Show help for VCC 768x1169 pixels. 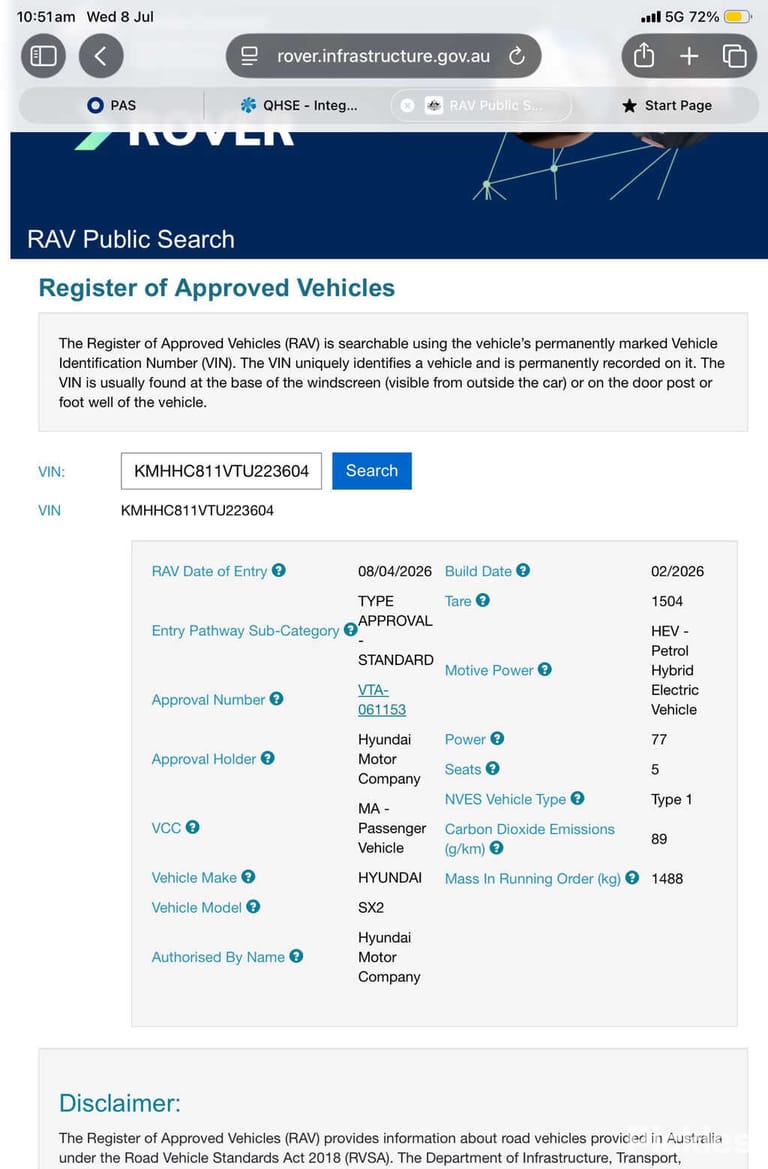[x=192, y=827]
